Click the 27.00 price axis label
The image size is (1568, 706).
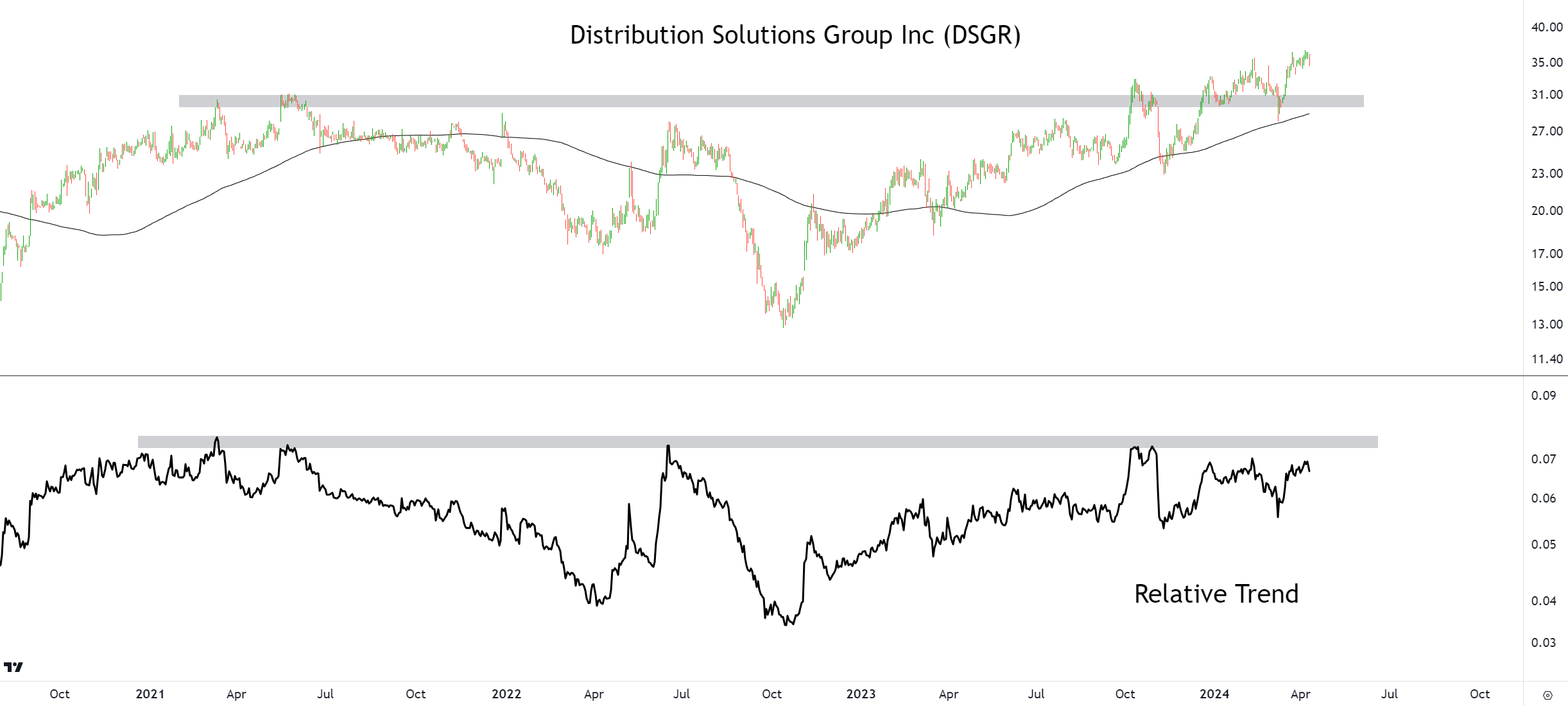[x=1547, y=131]
